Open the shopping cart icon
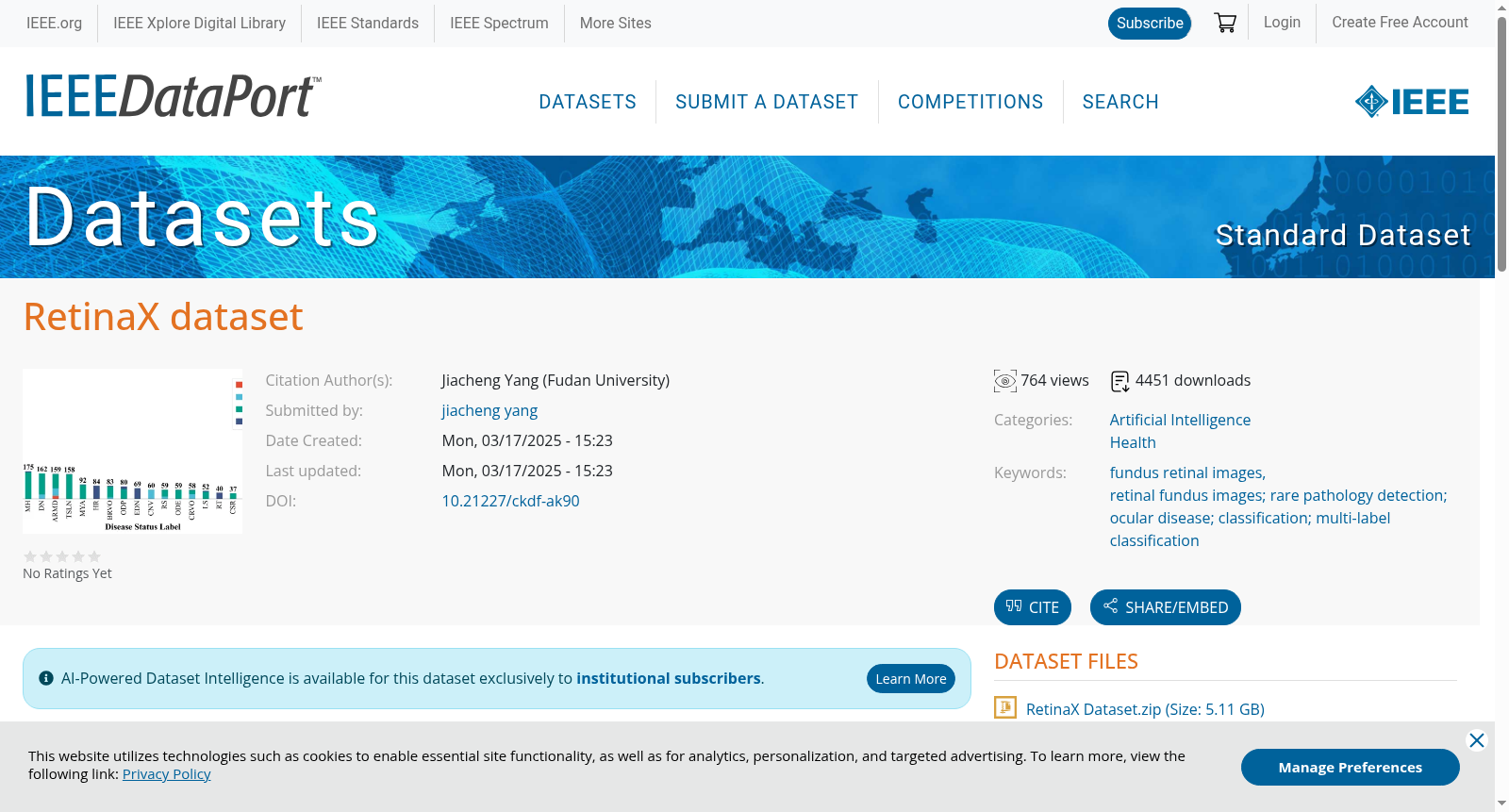This screenshot has width=1509, height=812. [x=1225, y=23]
